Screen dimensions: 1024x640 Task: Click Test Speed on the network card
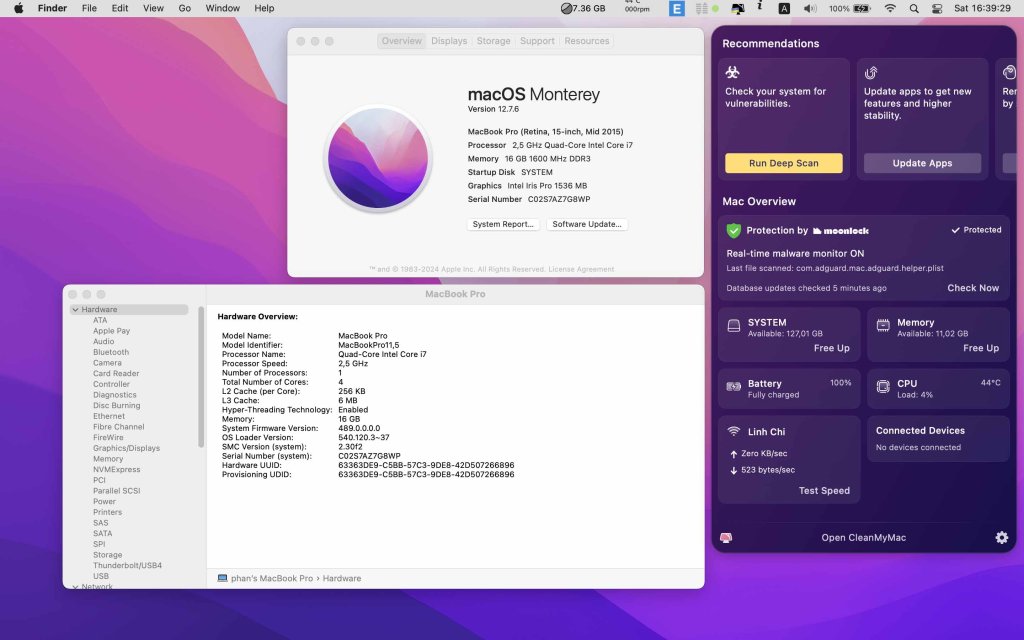click(x=824, y=490)
